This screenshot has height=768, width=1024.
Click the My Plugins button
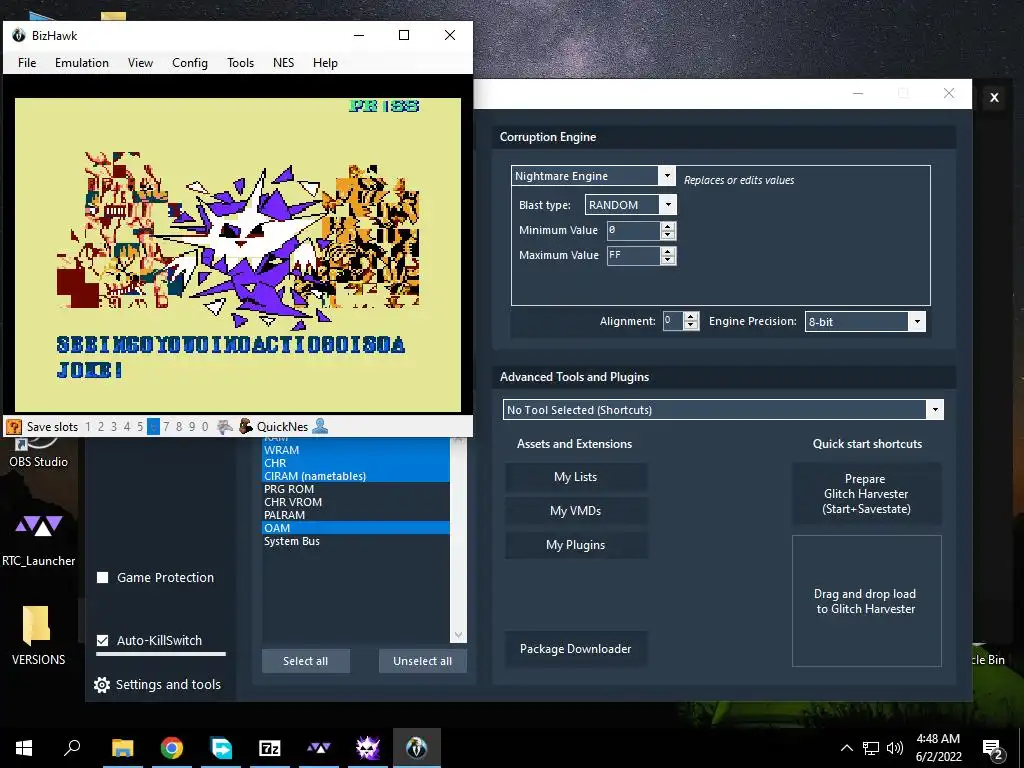click(576, 545)
